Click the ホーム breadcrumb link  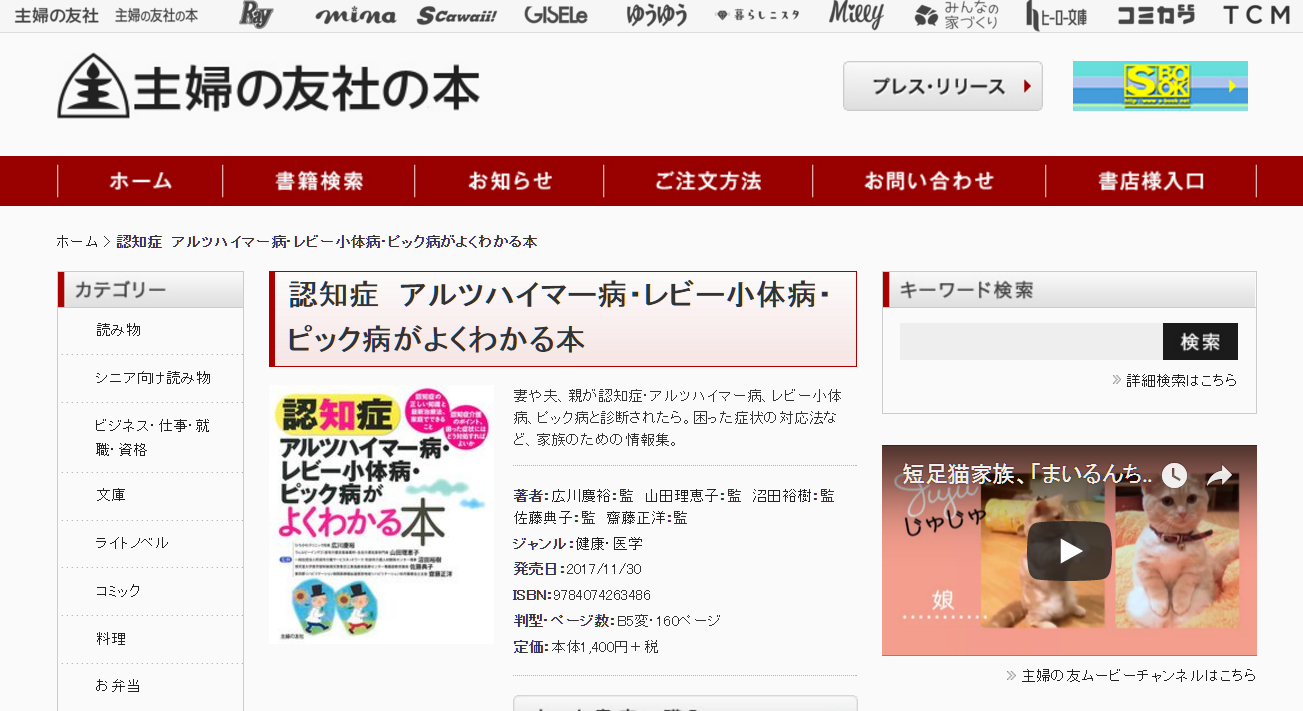77,242
